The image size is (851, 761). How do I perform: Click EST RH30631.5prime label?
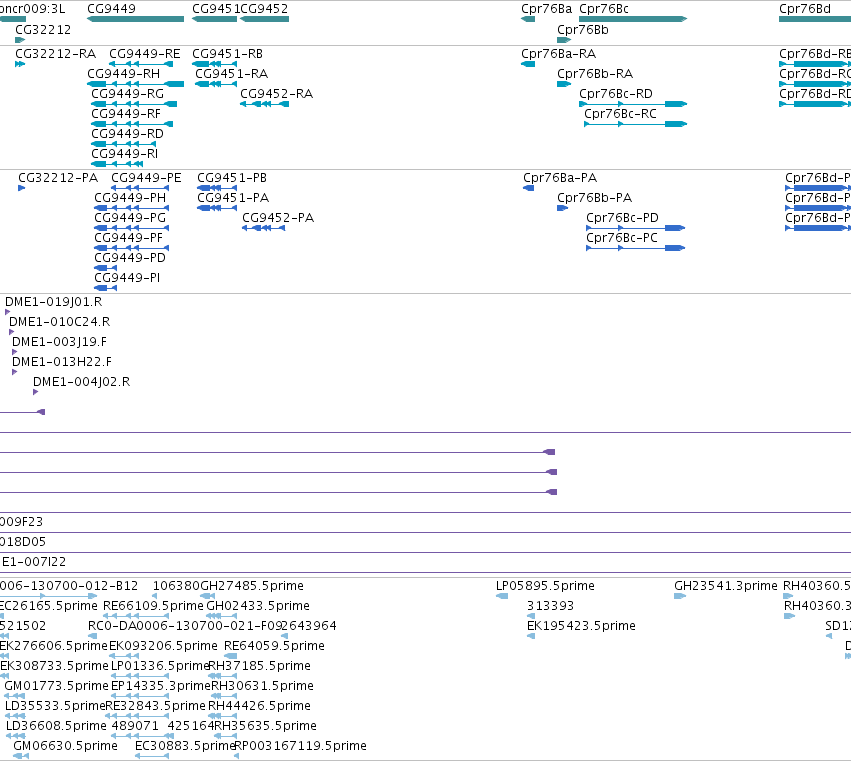262,687
